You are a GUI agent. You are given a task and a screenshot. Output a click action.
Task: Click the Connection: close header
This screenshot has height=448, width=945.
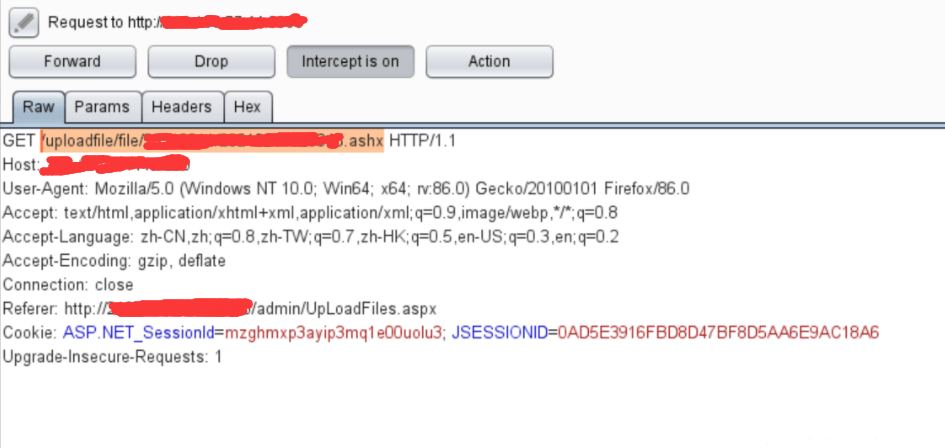point(67,285)
